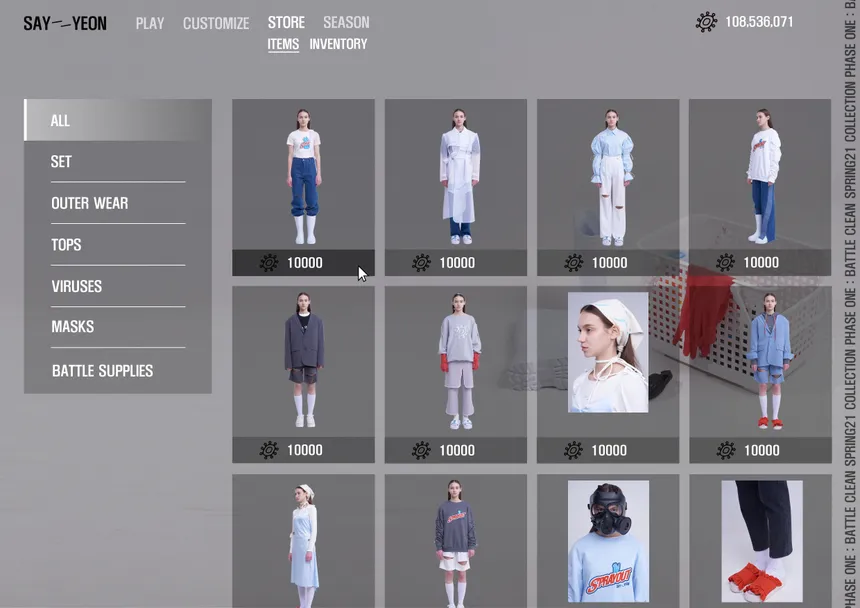Open the CUSTOMIZE menu
This screenshot has height=608, width=860.
(216, 24)
